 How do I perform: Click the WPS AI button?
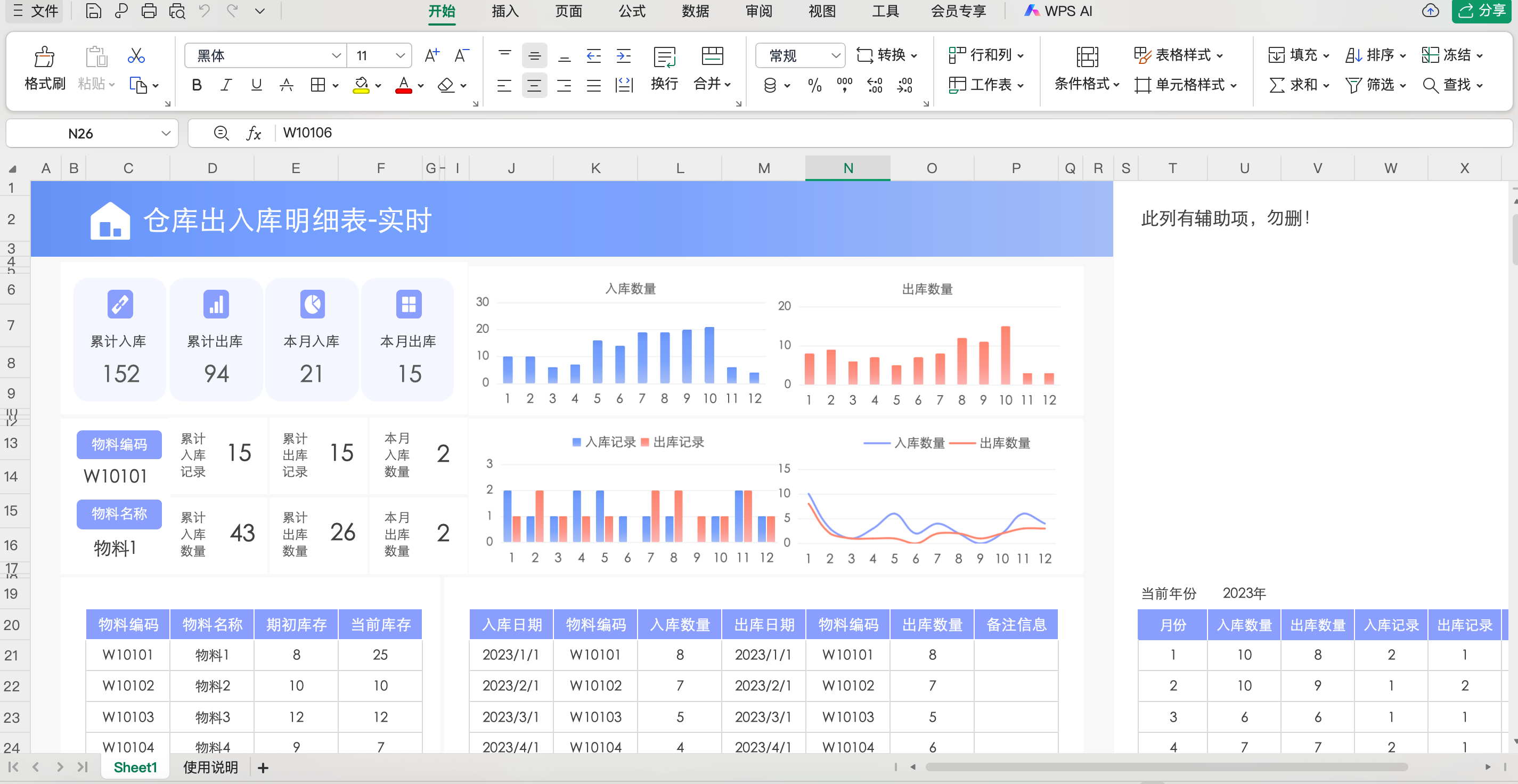point(1058,11)
